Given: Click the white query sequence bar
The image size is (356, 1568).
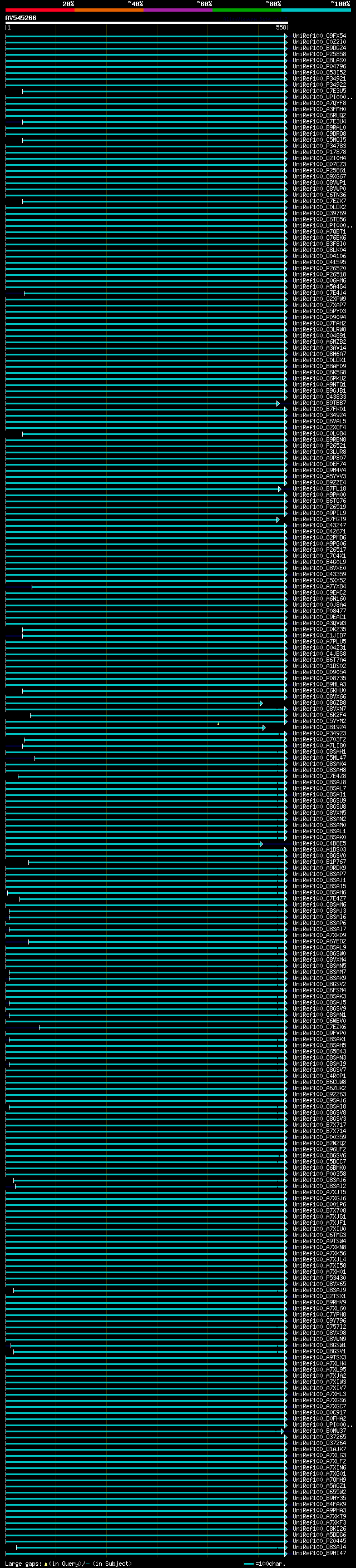Looking at the screenshot, I should (x=146, y=23).
